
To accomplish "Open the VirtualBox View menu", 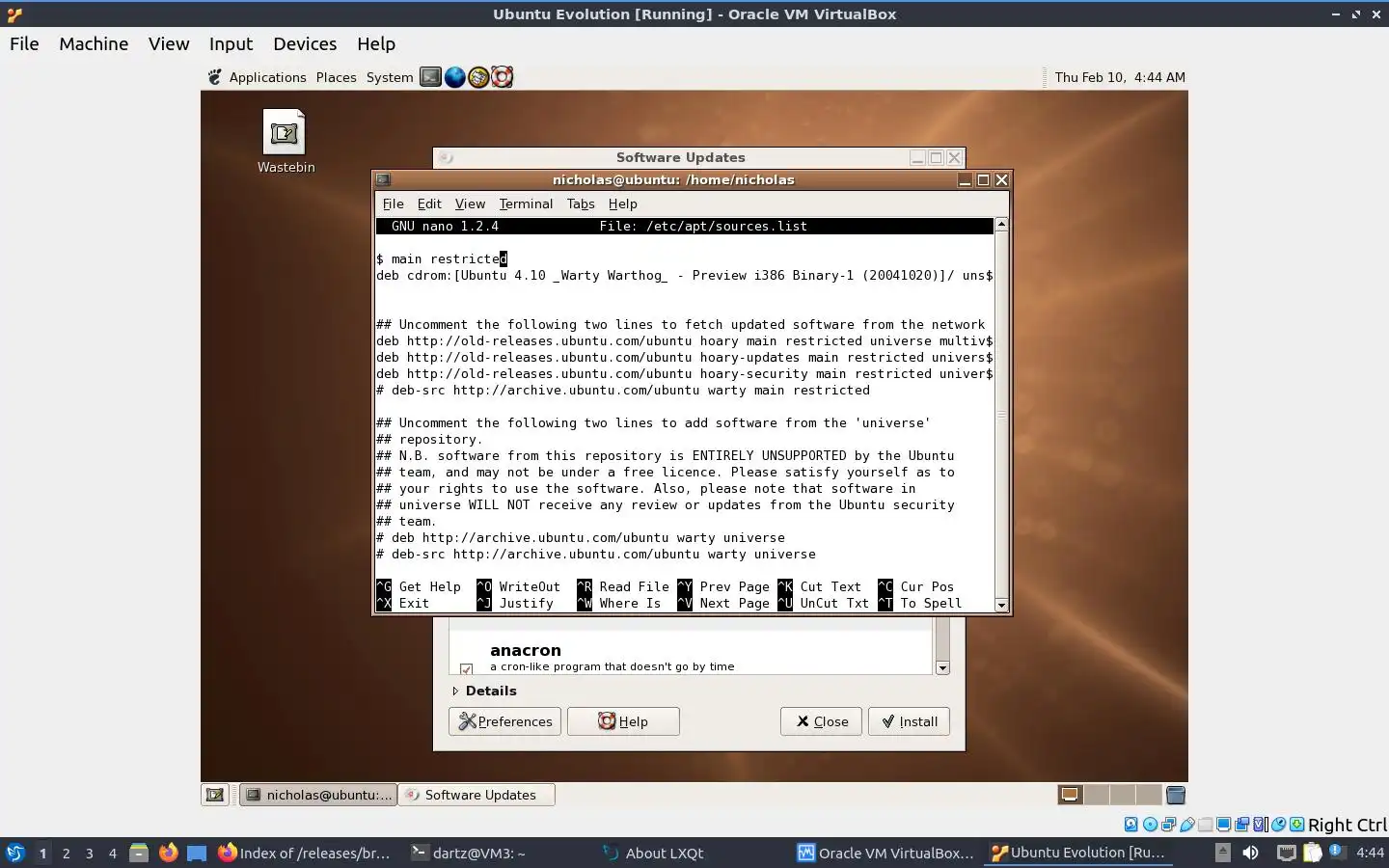I will [x=169, y=43].
